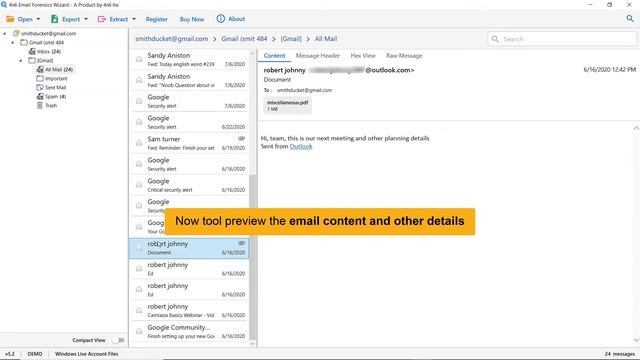Click '24 messages' in status bar

tap(620, 354)
